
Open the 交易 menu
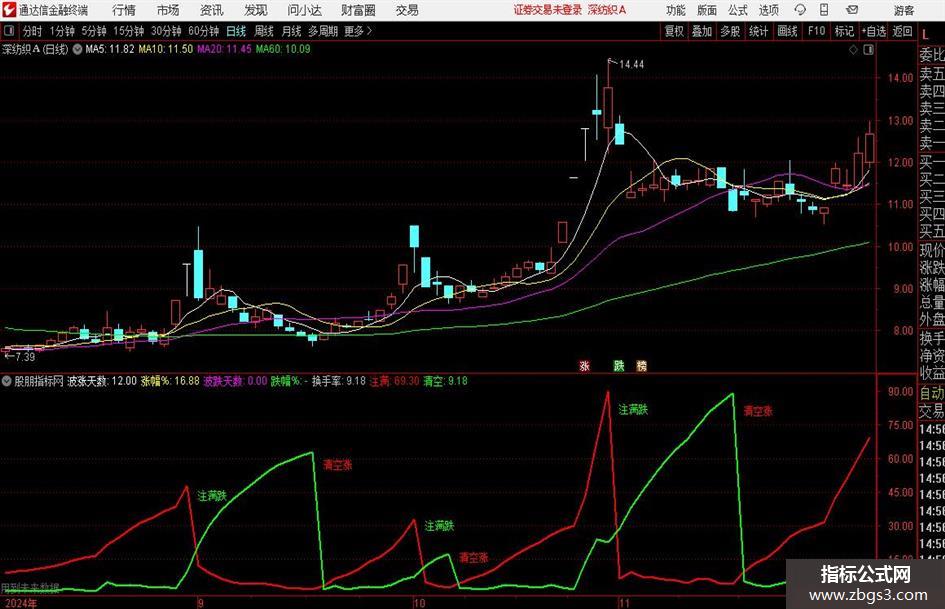tap(407, 10)
